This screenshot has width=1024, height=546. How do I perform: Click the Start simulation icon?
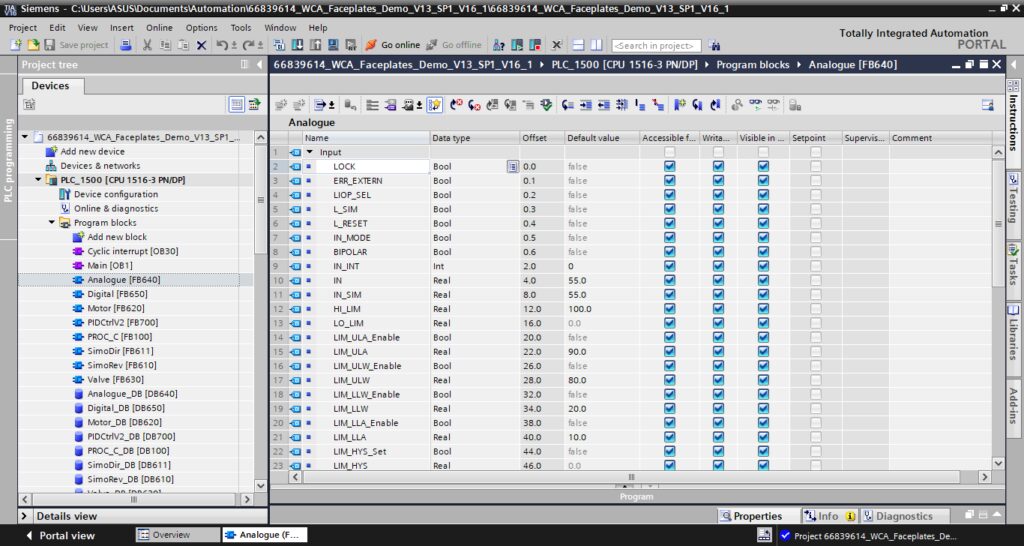pyautogui.click(x=333, y=45)
